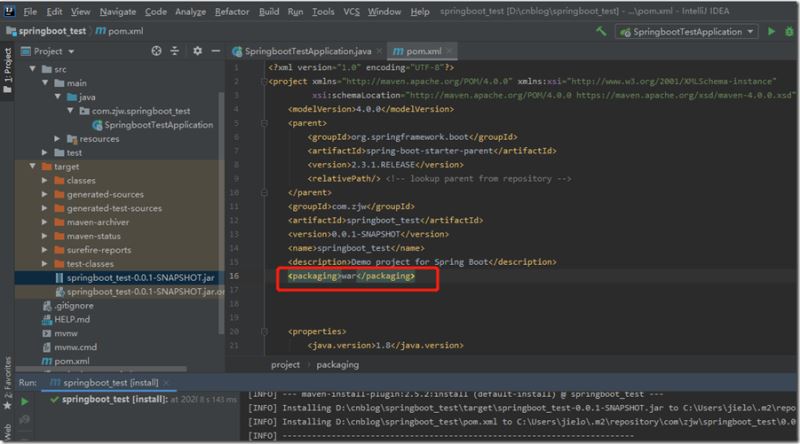Toggle the 1: Project side tool window

tap(7, 70)
